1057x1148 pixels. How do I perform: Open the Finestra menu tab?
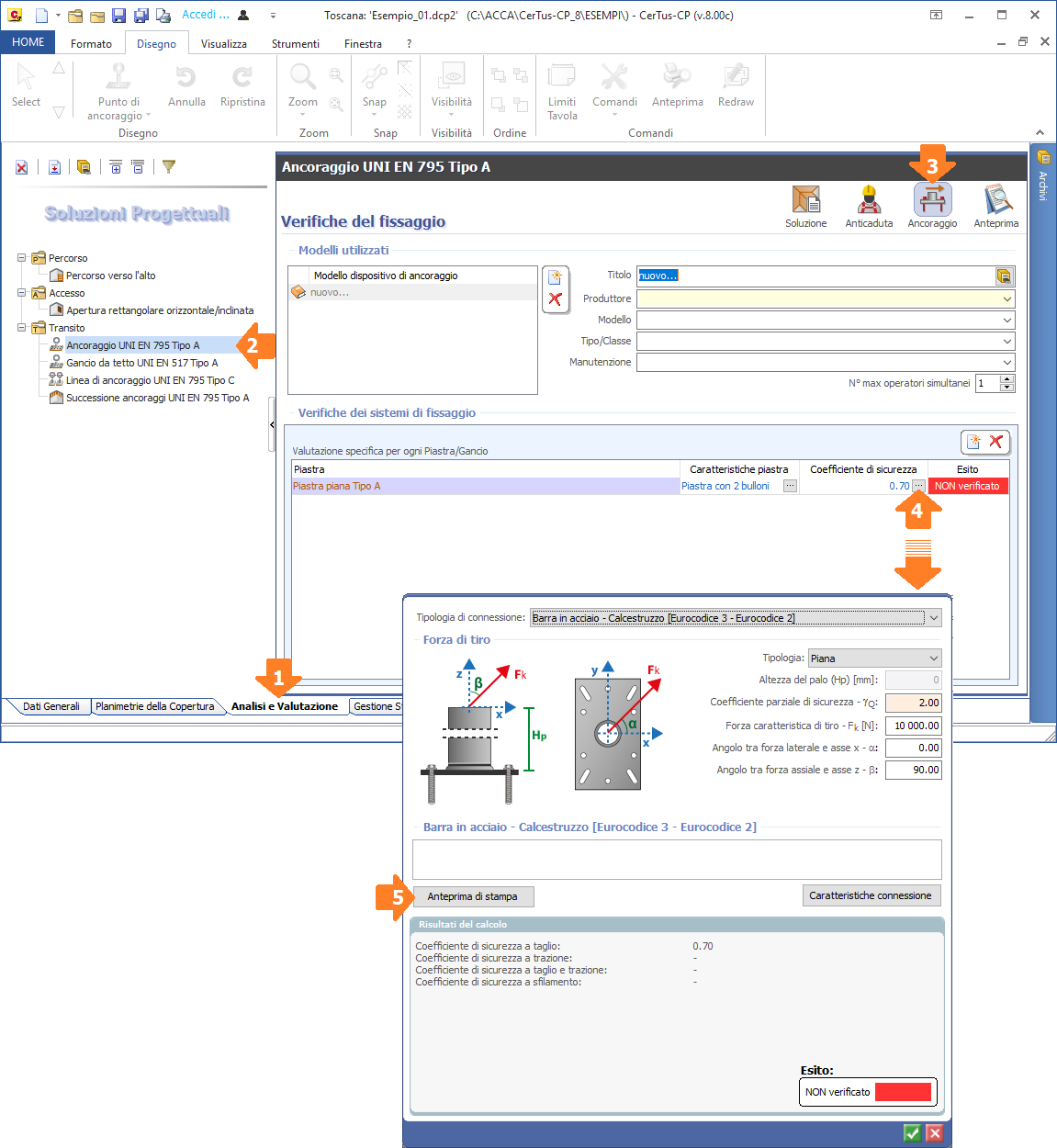click(363, 43)
